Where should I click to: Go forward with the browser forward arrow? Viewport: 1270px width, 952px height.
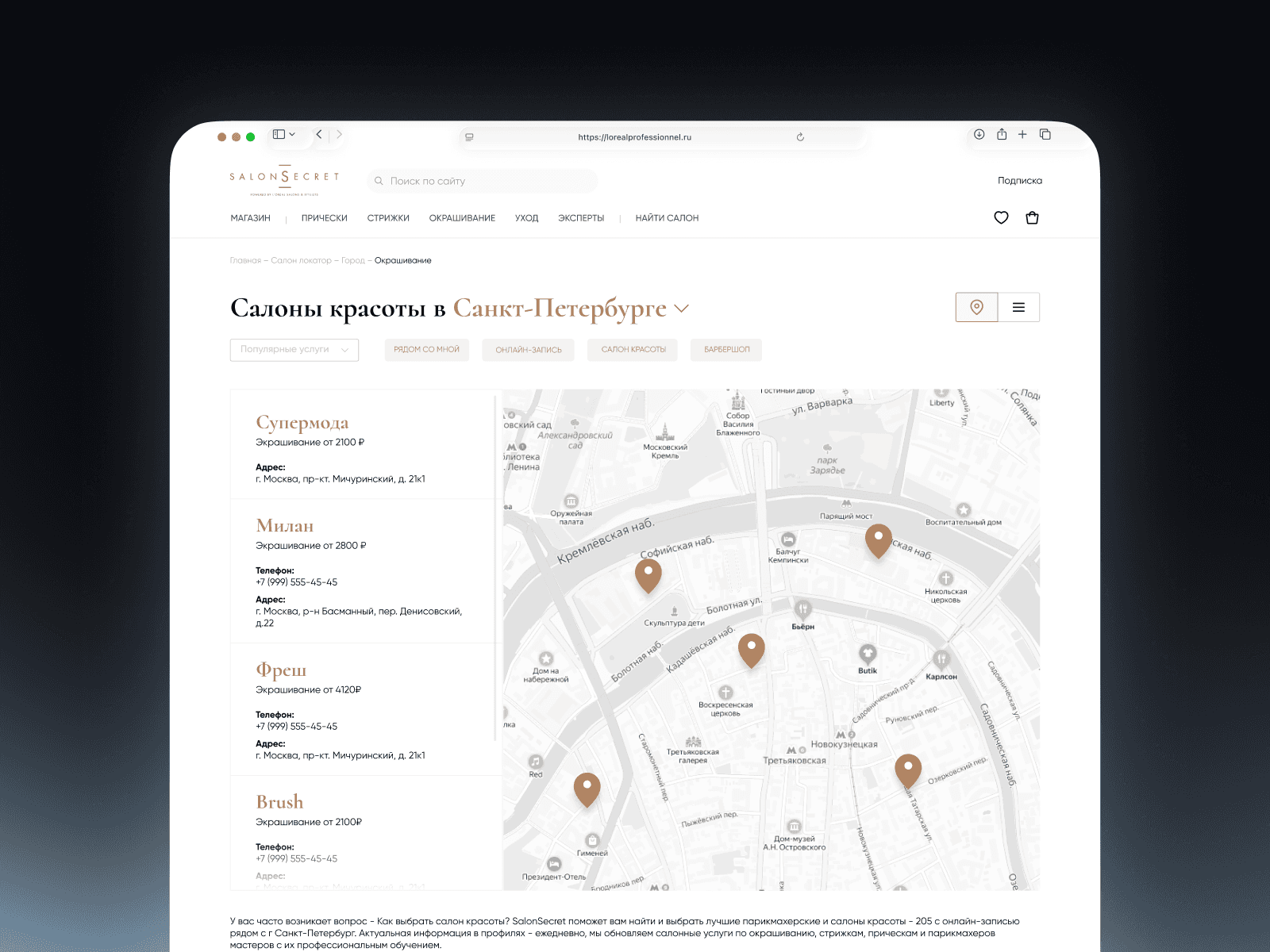(339, 135)
